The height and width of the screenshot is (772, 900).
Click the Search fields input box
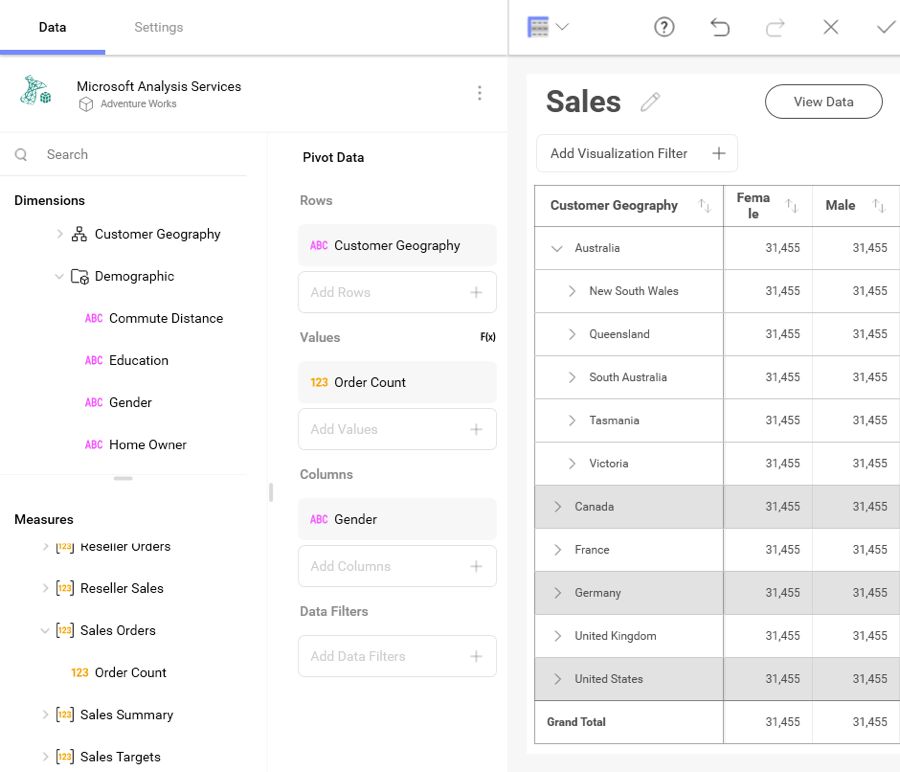[140, 155]
